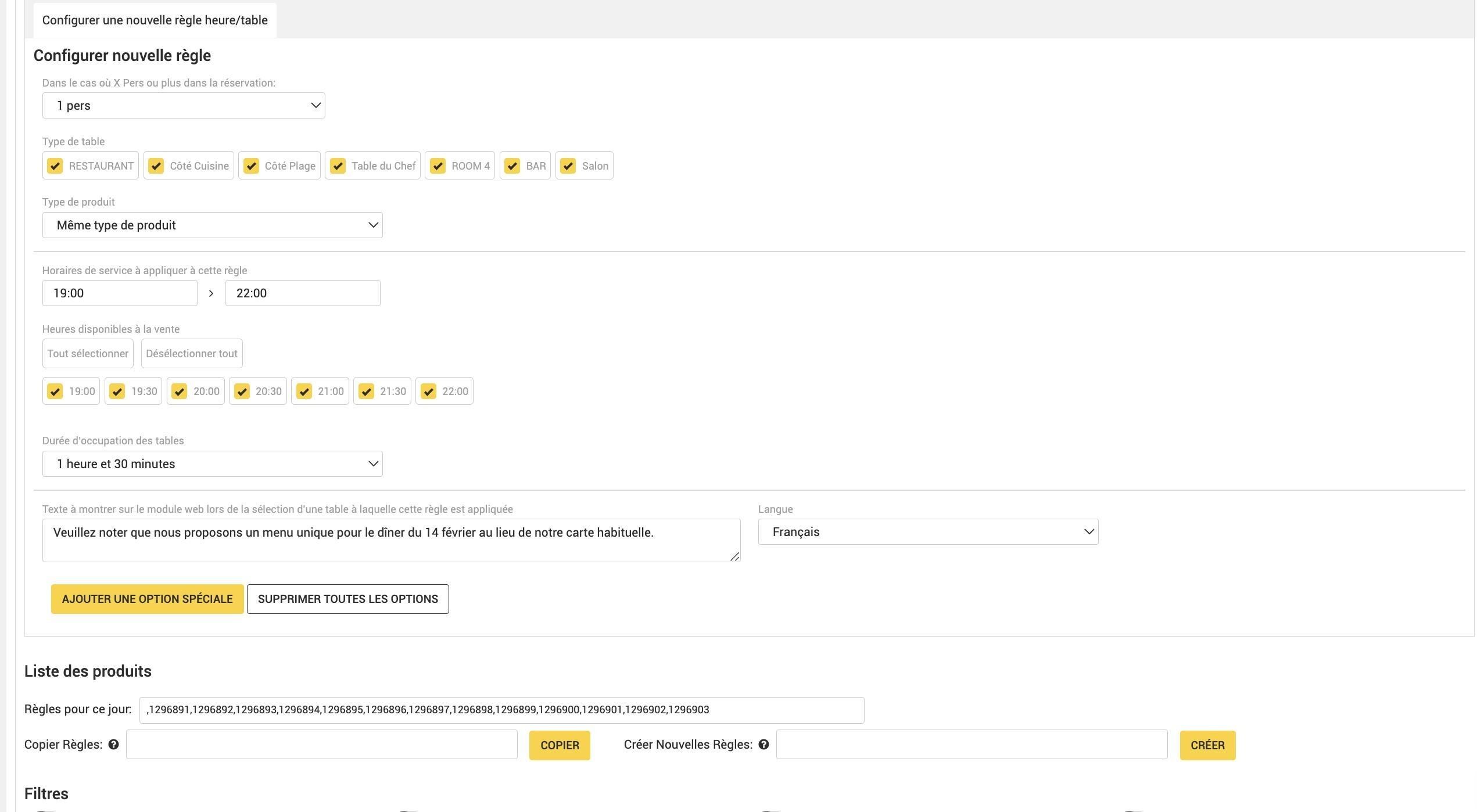The height and width of the screenshot is (812, 1477).
Task: Toggle the Table du Chef checkbox
Action: 338,166
